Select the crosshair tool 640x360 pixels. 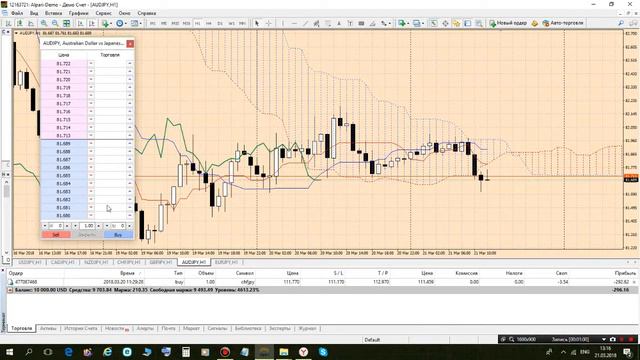coord(269,23)
